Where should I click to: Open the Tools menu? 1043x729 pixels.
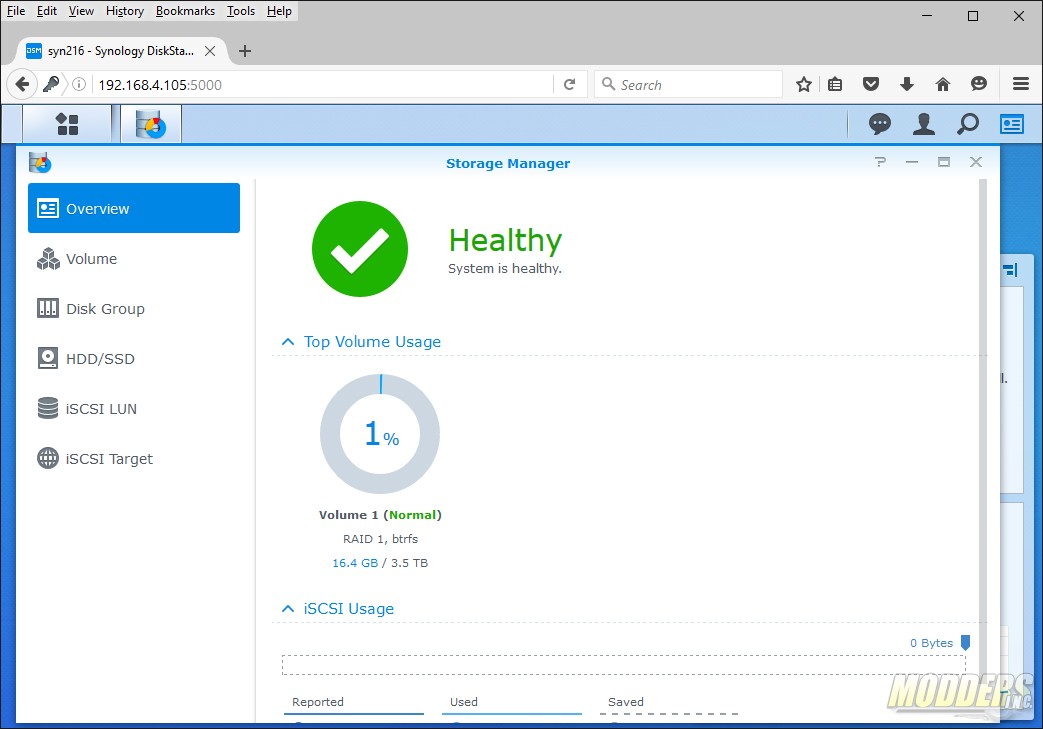coord(241,11)
